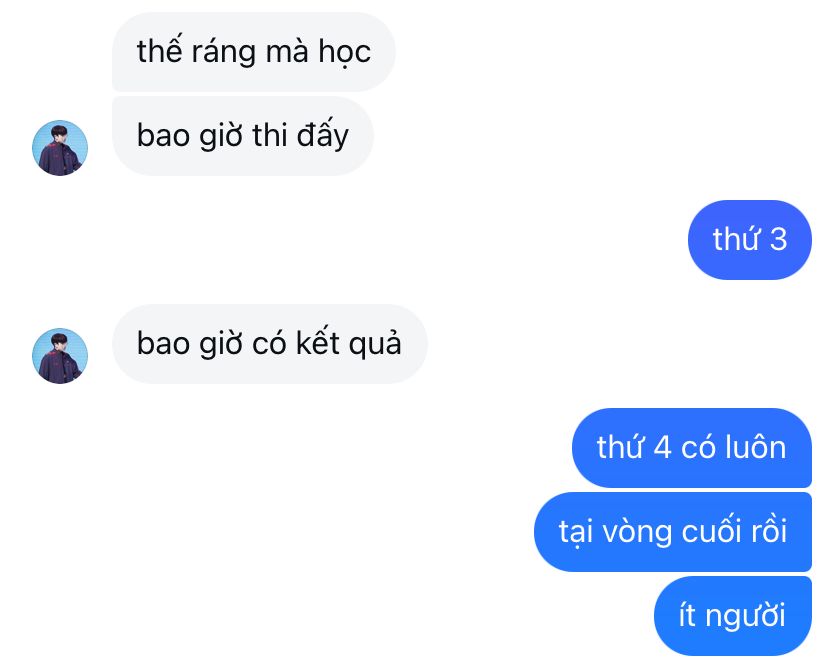Select the "bao giờ có kết quả" message

(269, 344)
